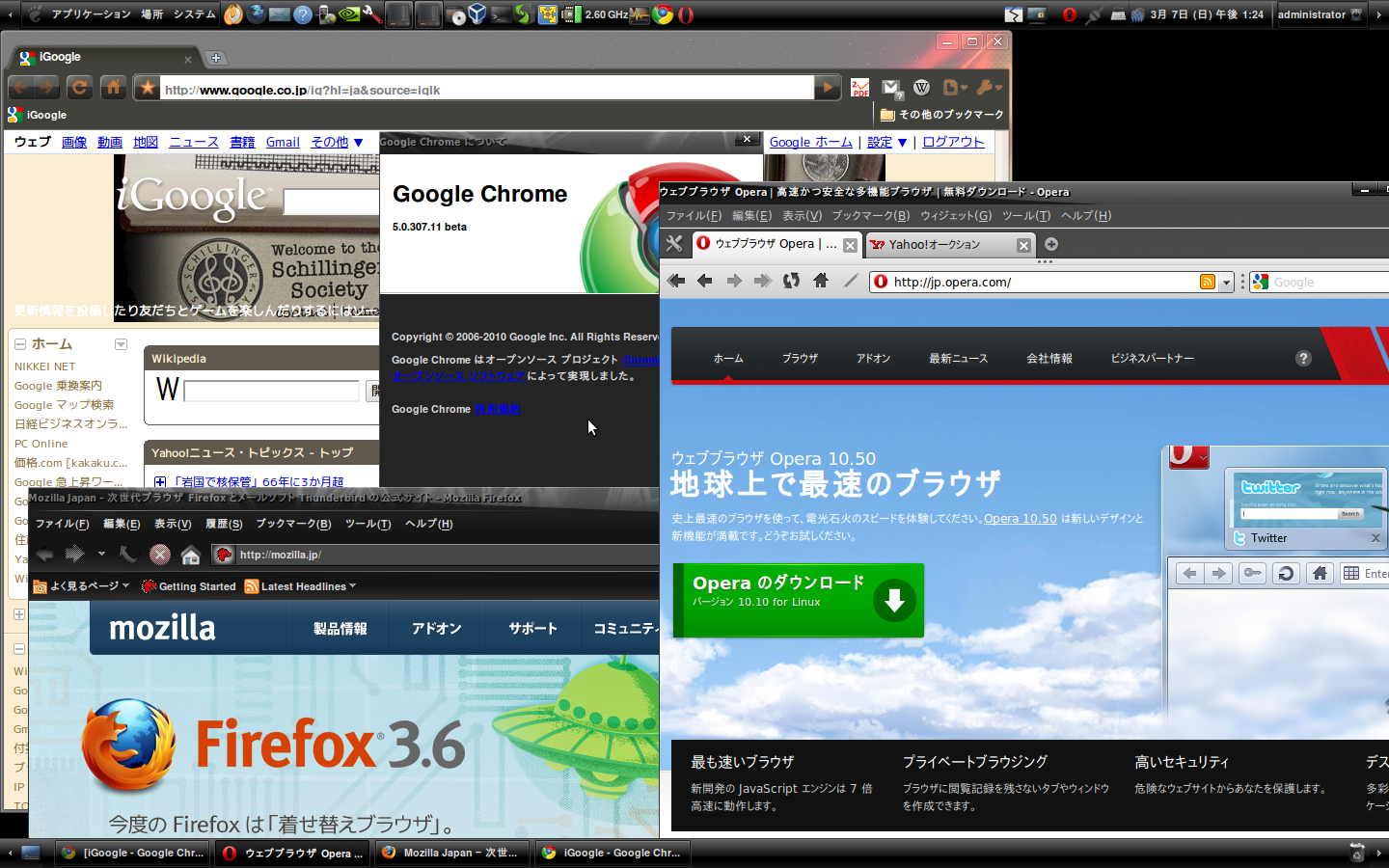Switch to Mozilla Japan window in bottom taskbar
This screenshot has height=868, width=1389.
click(x=453, y=853)
